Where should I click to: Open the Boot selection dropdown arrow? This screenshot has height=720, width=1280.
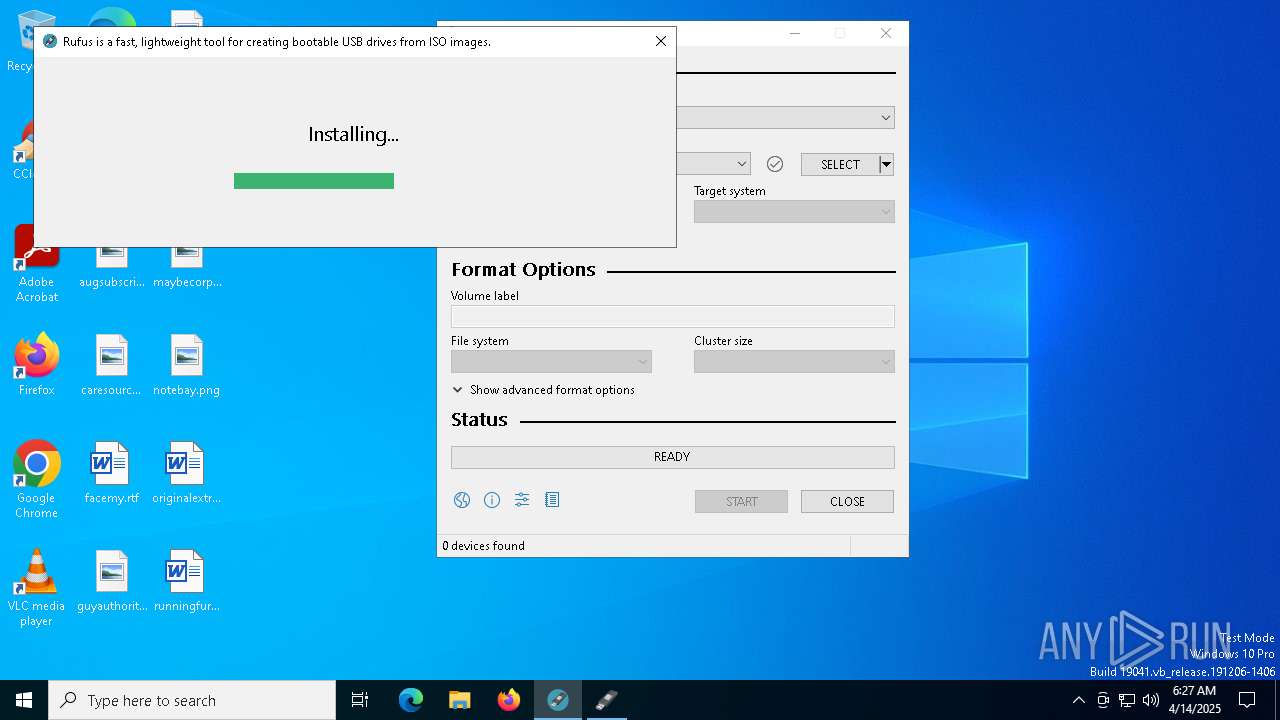742,164
